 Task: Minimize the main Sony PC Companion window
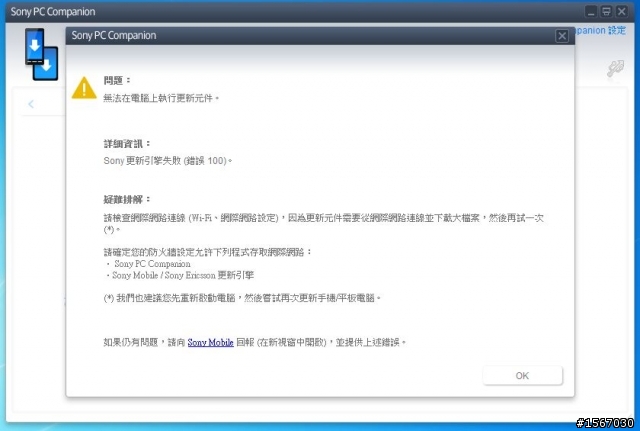click(591, 11)
